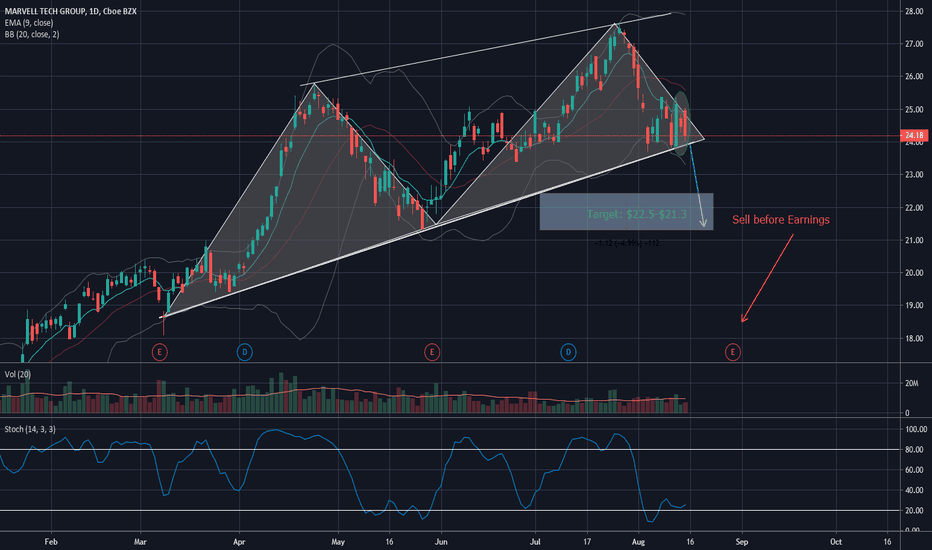
Task: Click the 28.00 price axis label
Action: click(x=914, y=11)
